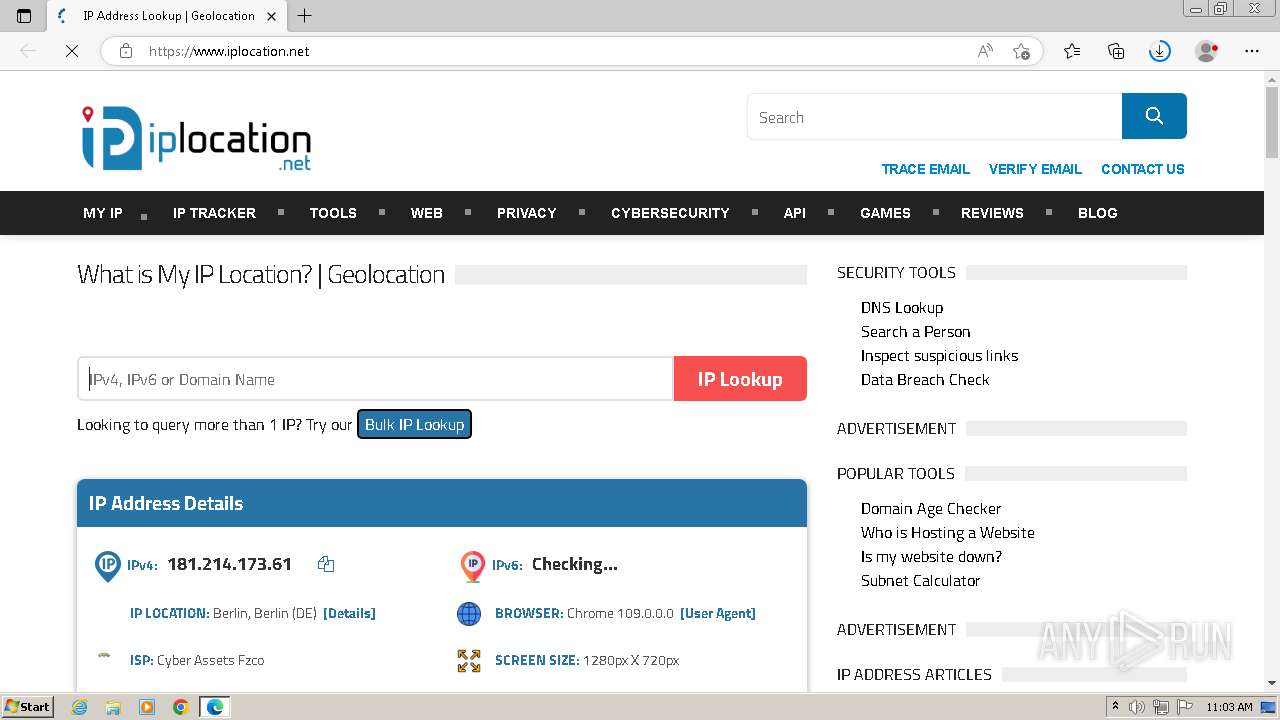Click the Edge taskbar icon
Screen dimensions: 1280x720
tap(215, 707)
